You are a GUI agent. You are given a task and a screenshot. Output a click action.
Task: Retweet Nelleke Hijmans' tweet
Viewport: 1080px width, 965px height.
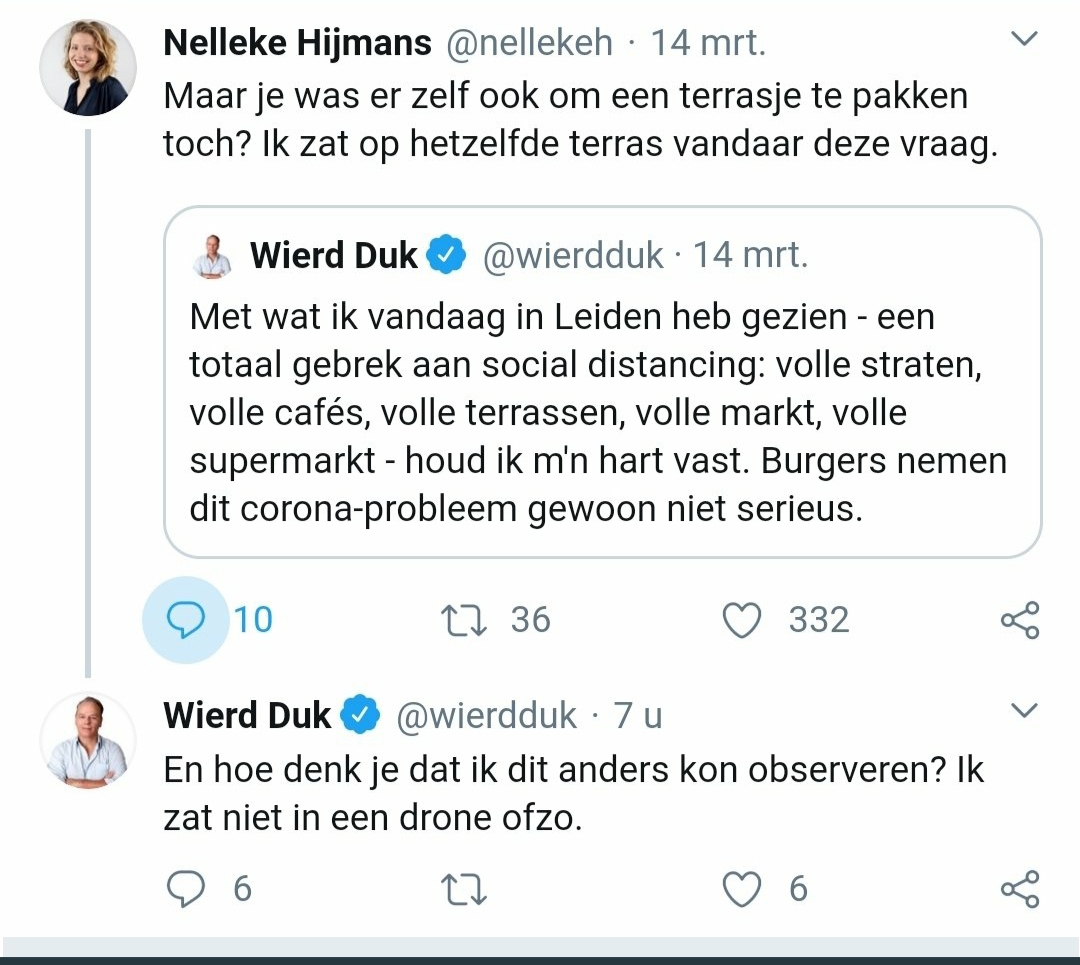coord(463,621)
